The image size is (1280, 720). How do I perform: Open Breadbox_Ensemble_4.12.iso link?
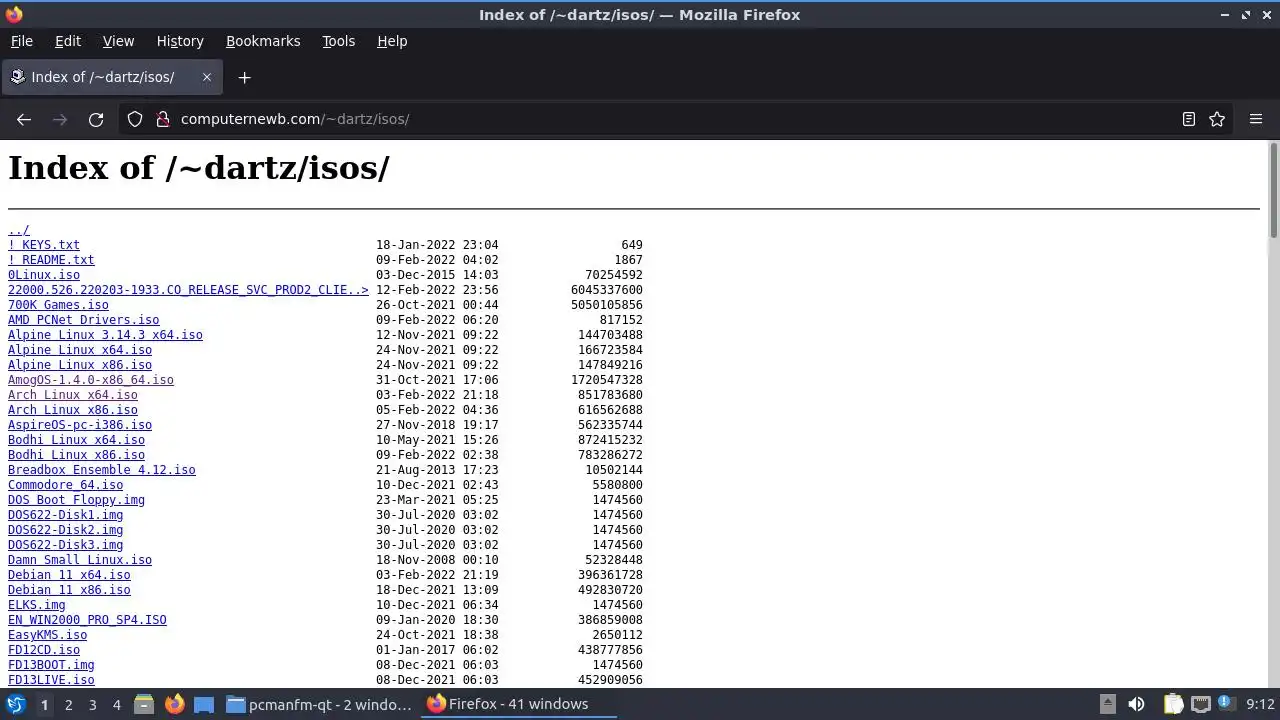point(102,470)
